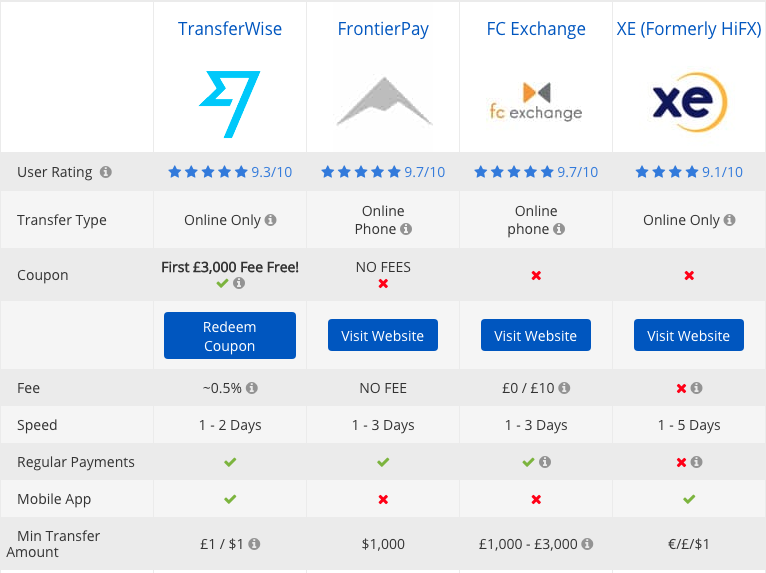Click FrontierPay regular payments check mark
Image resolution: width=766 pixels, height=573 pixels.
[x=383, y=462]
